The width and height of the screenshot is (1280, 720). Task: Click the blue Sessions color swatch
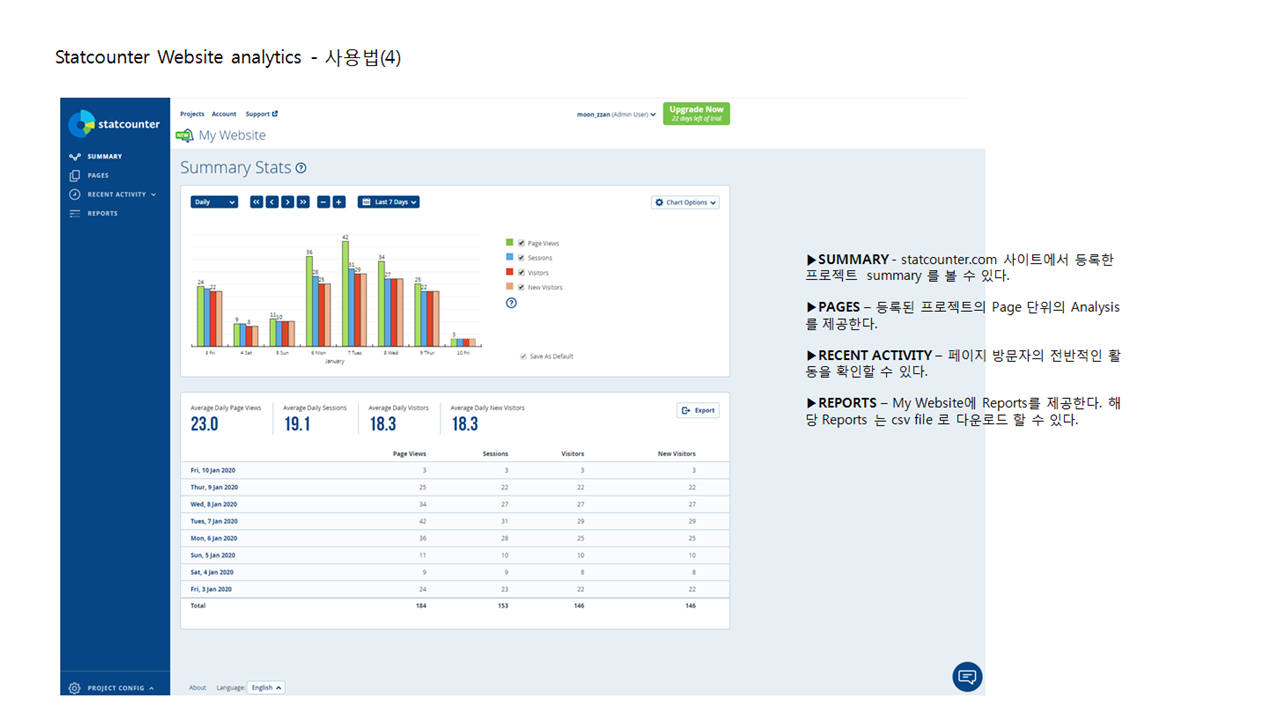coord(509,258)
